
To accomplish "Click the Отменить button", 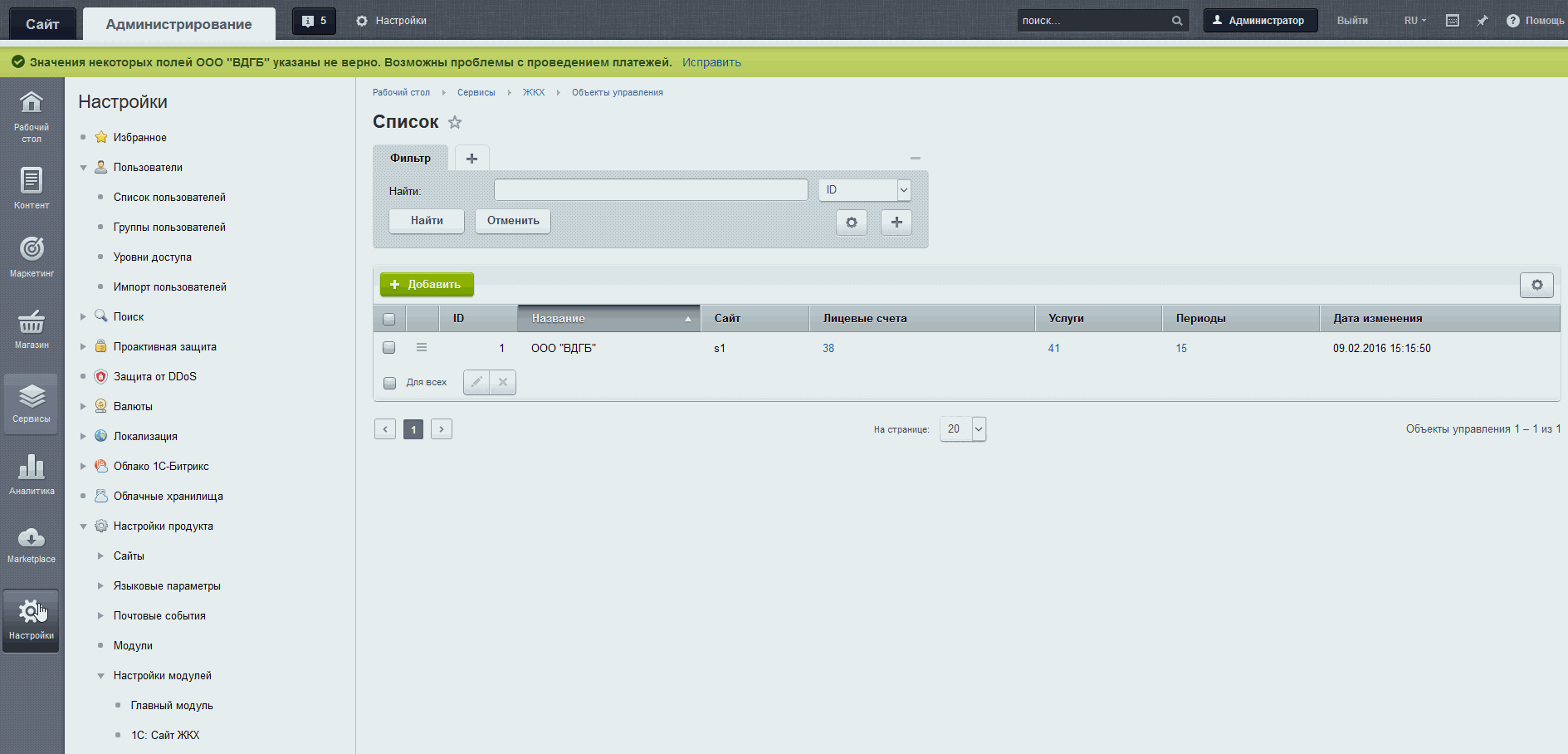I will (x=513, y=221).
